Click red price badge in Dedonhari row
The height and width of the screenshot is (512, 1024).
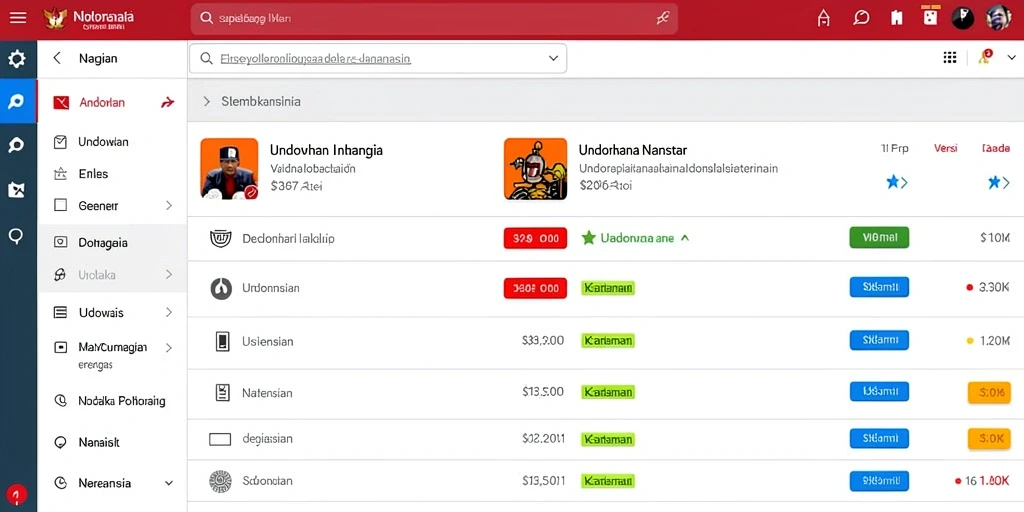tap(536, 238)
